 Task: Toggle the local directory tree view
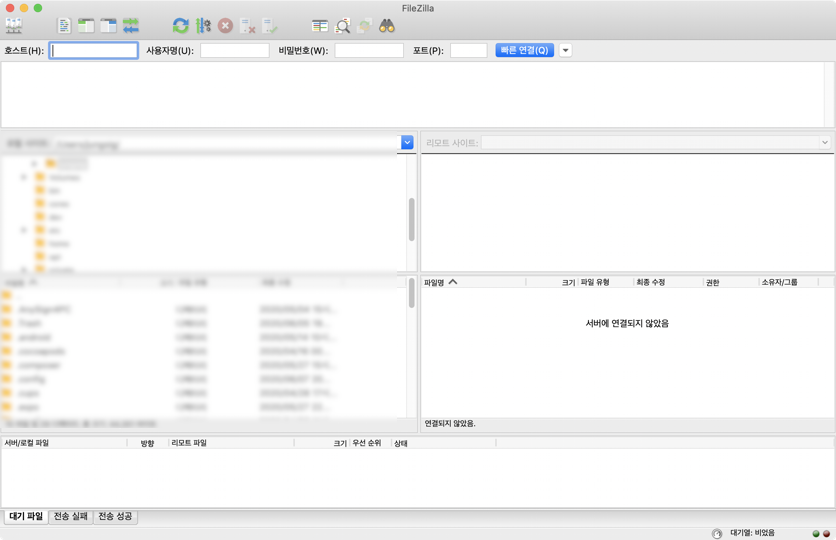pyautogui.click(x=86, y=26)
